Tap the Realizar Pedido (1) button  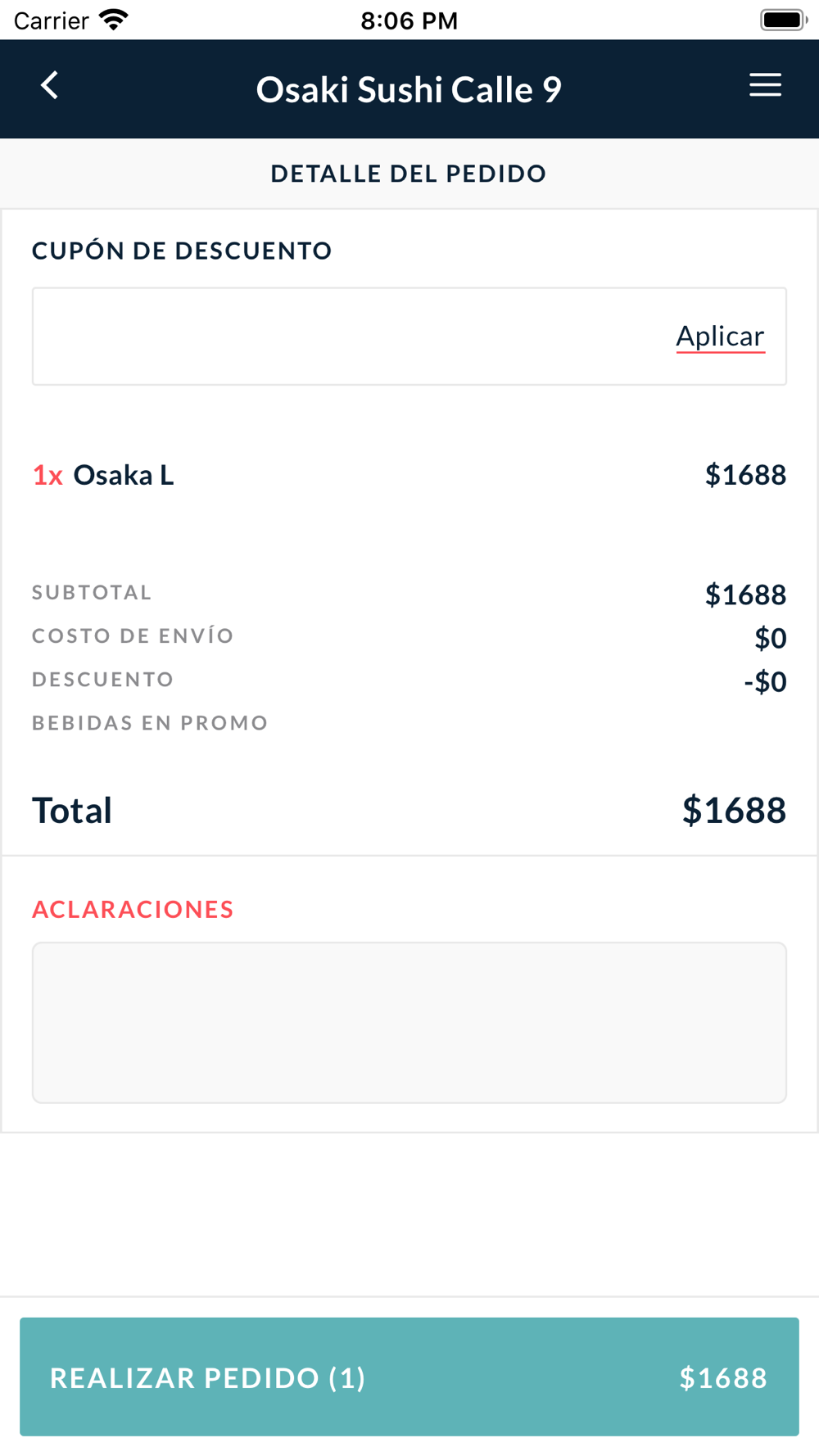tap(409, 1377)
